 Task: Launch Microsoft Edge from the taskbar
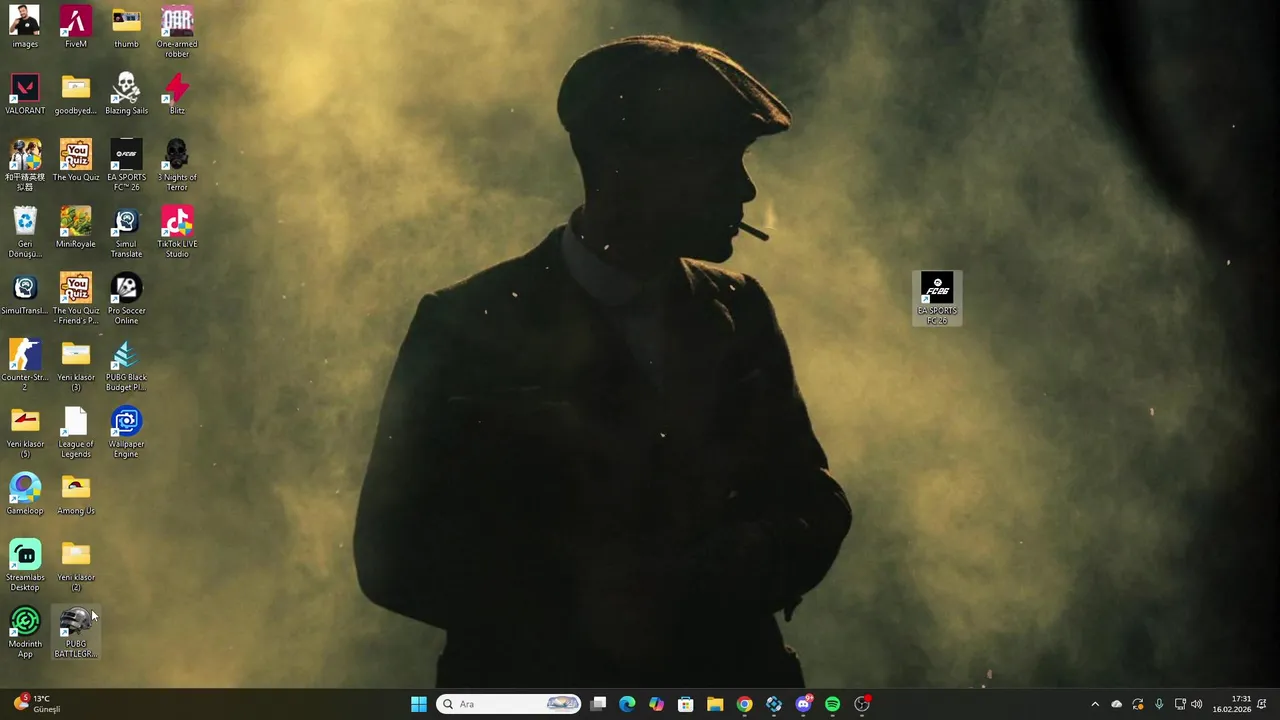(627, 704)
